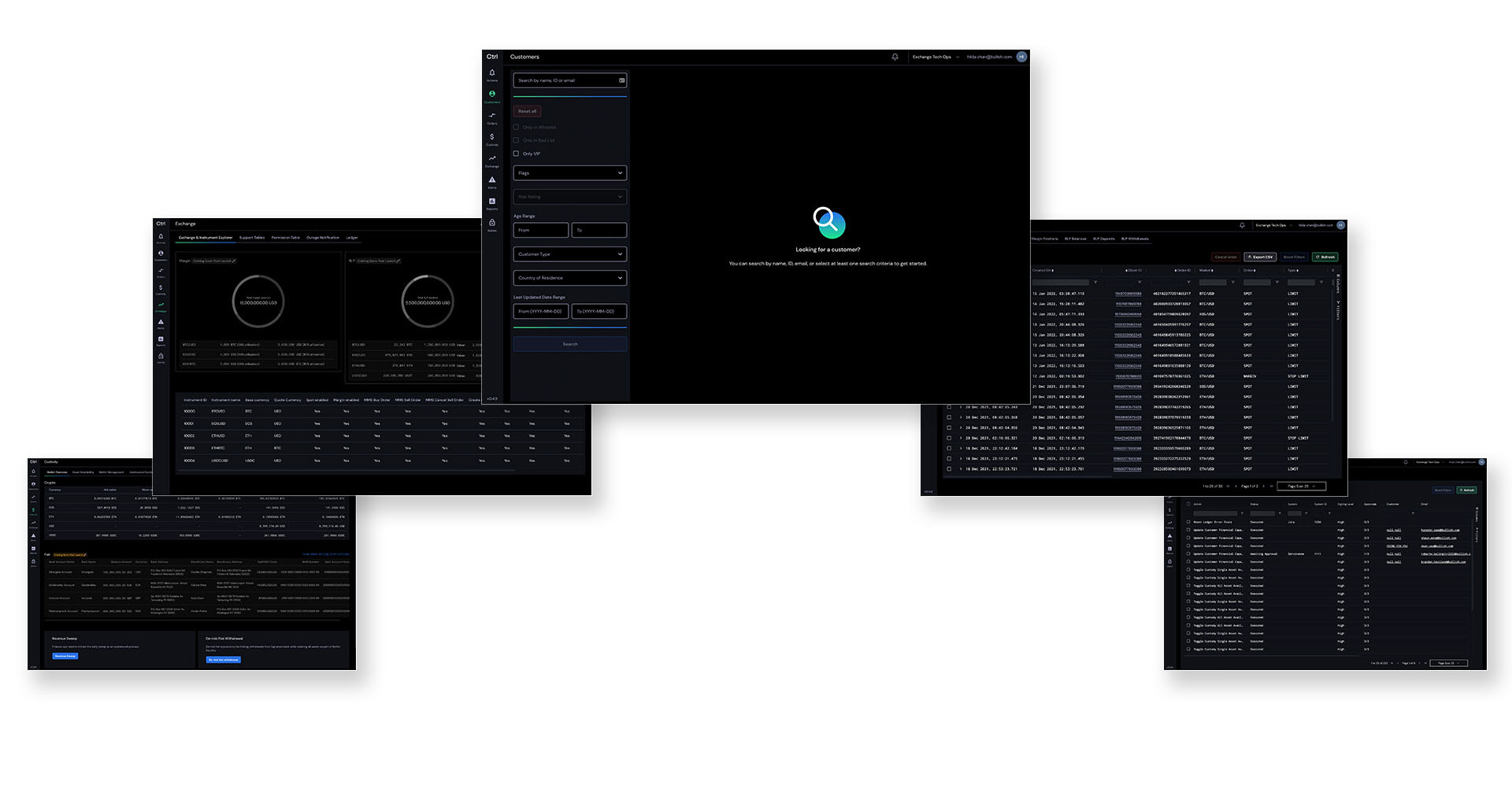Select Exchange chart icon in Customers sidebar

pyautogui.click(x=492, y=159)
